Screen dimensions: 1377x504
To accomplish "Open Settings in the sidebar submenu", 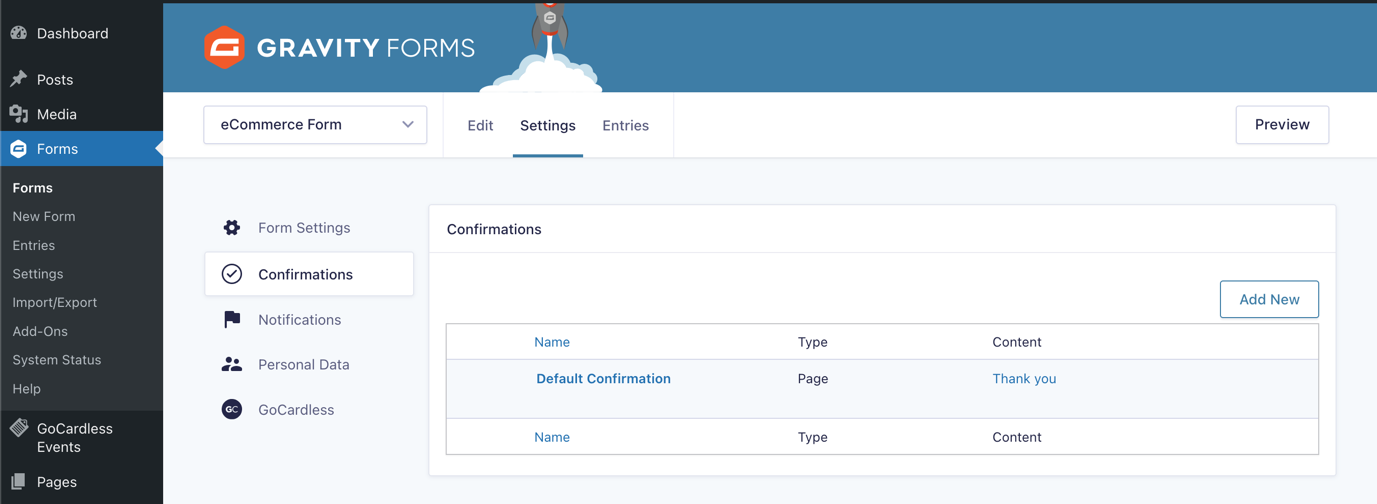I will [x=38, y=274].
